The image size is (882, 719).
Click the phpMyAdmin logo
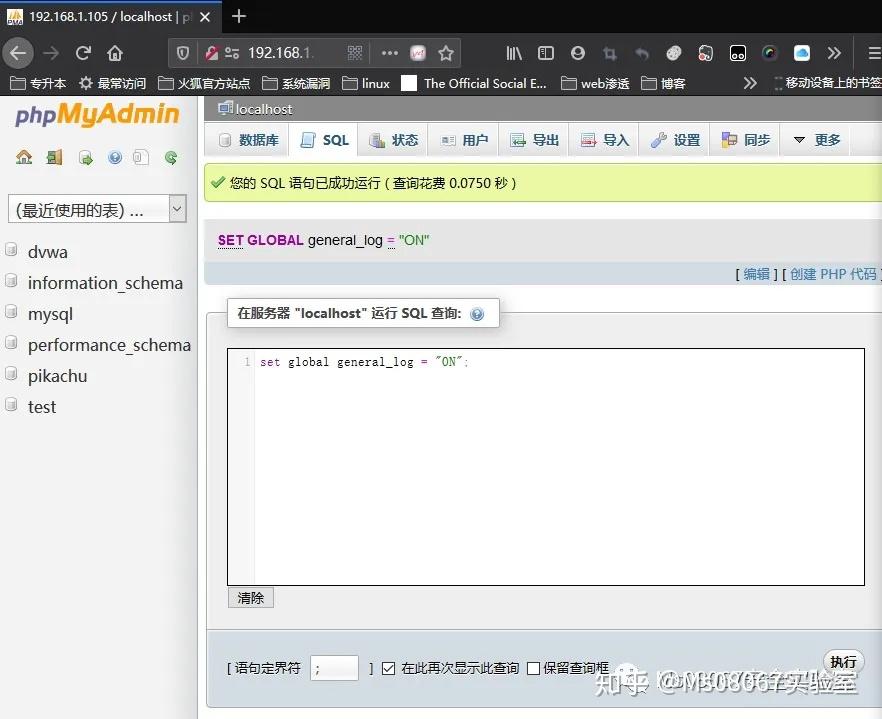tap(97, 114)
